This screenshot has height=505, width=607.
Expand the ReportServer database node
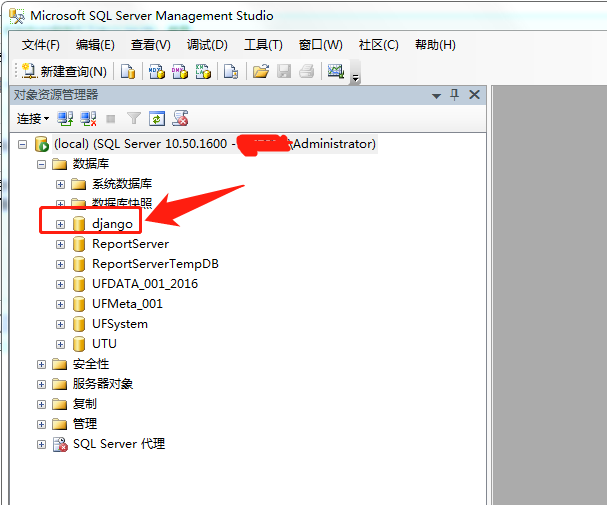point(60,245)
